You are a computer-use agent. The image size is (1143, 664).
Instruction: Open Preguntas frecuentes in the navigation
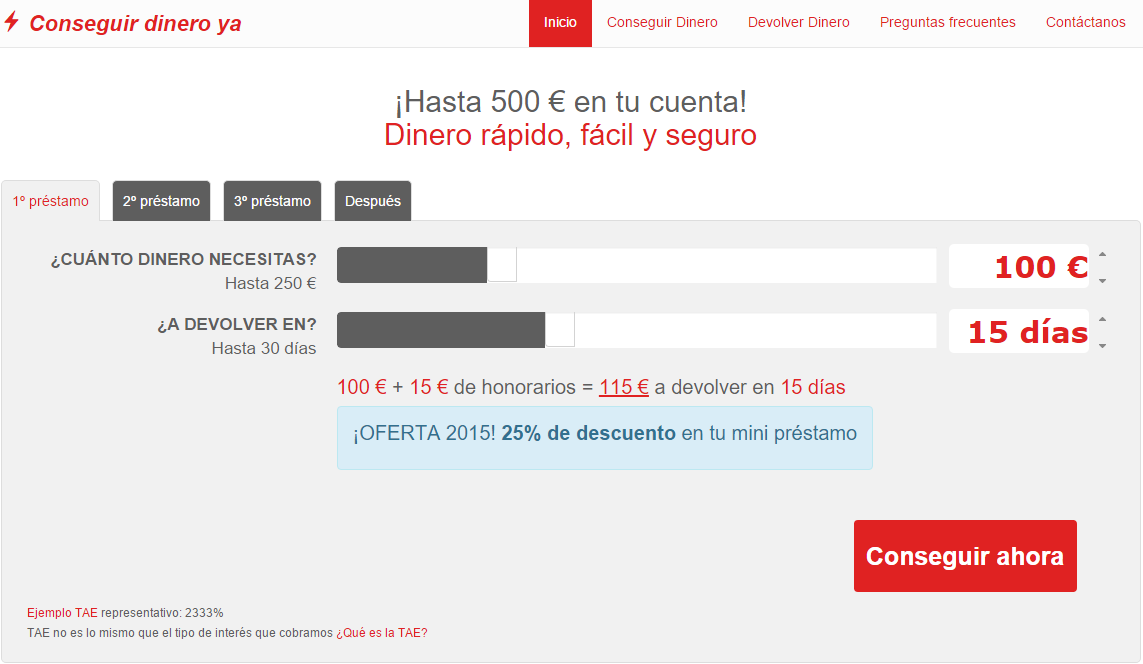(947, 23)
